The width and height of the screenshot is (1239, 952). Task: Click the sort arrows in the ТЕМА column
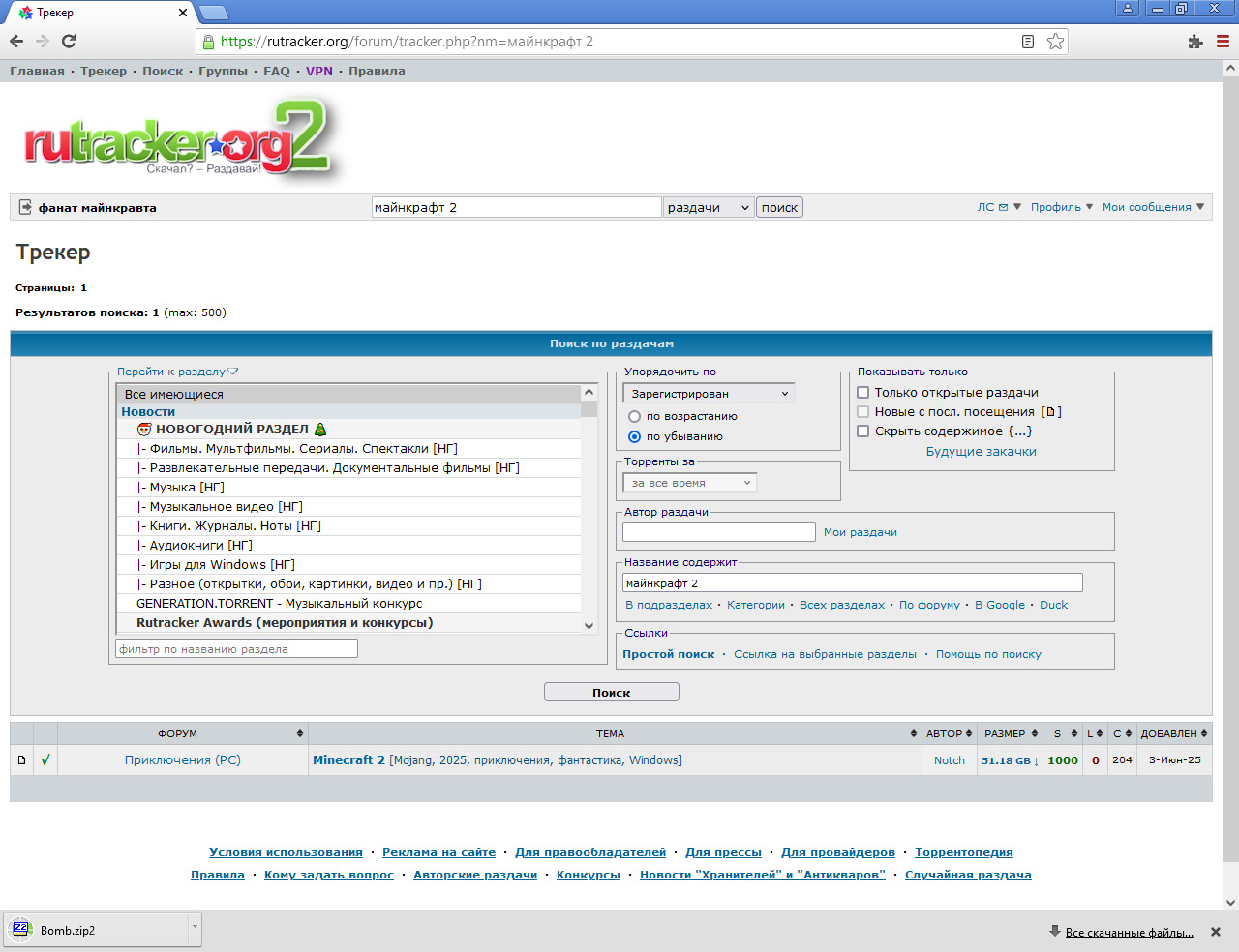coord(914,733)
